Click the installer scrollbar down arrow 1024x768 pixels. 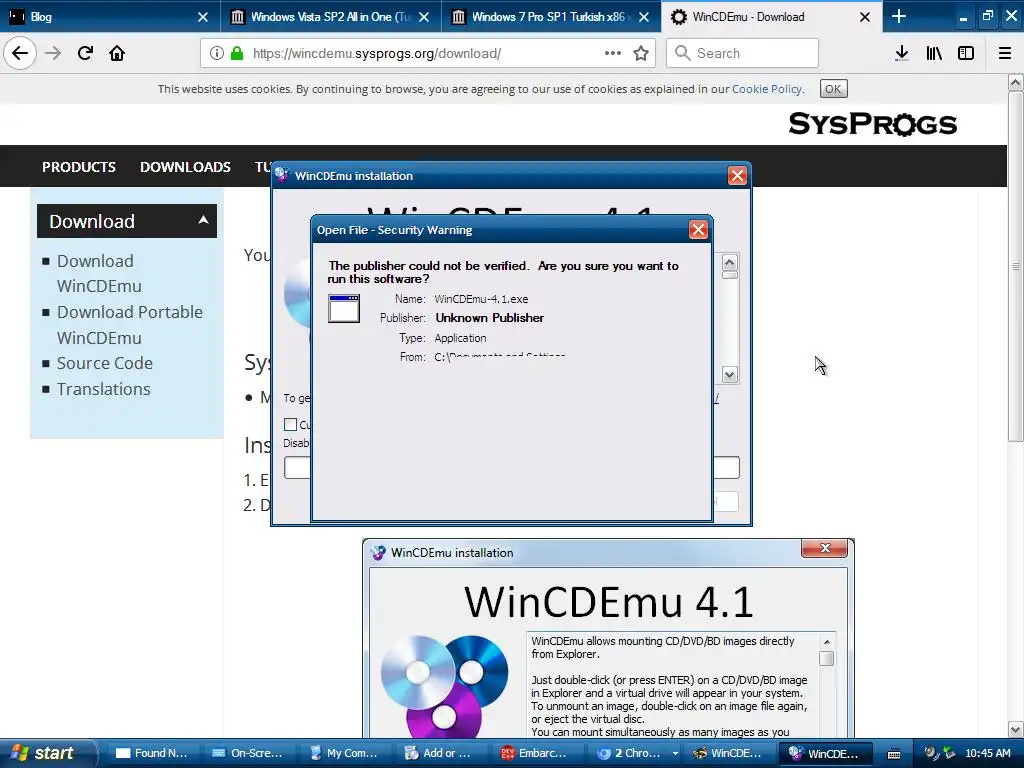point(729,375)
